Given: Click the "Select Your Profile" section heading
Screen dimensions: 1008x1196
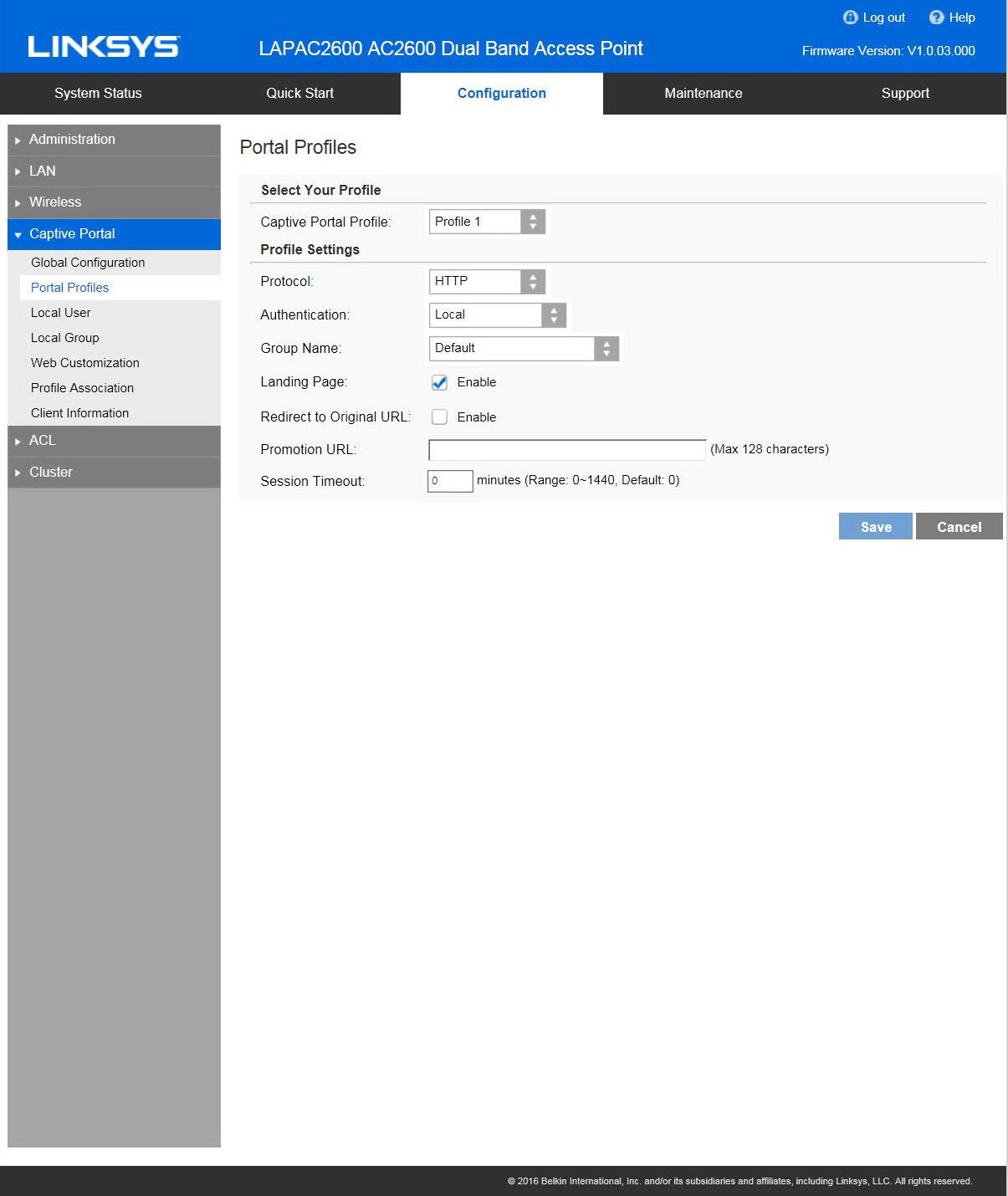Looking at the screenshot, I should point(321,191).
